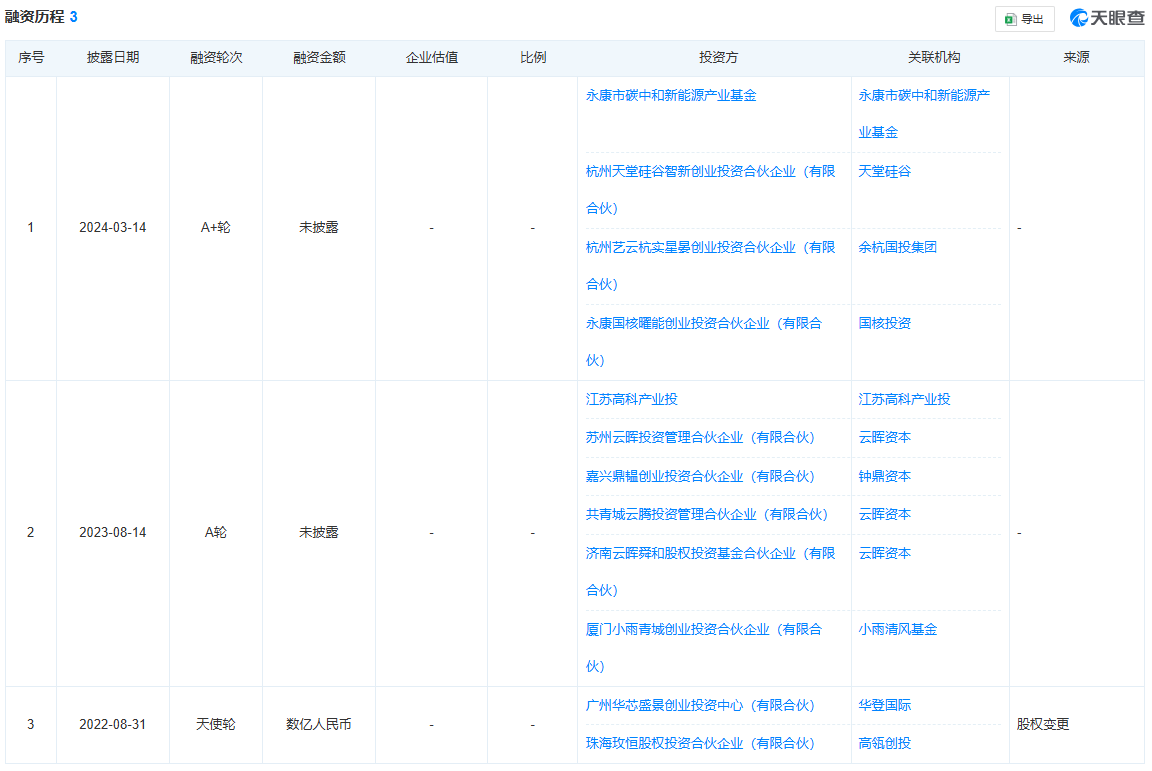Select sequence number 1 in the 2024-03-14 row

coord(31,228)
